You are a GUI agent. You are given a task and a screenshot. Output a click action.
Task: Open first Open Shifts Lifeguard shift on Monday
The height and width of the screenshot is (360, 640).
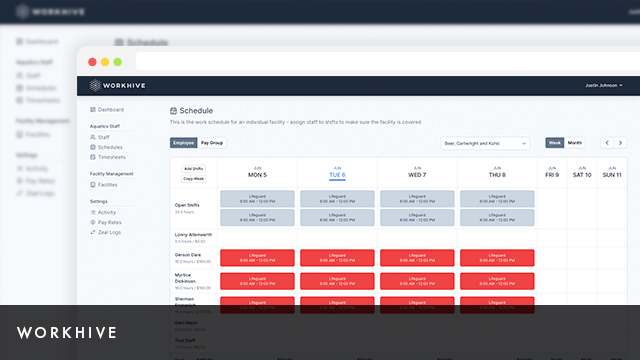pos(257,199)
